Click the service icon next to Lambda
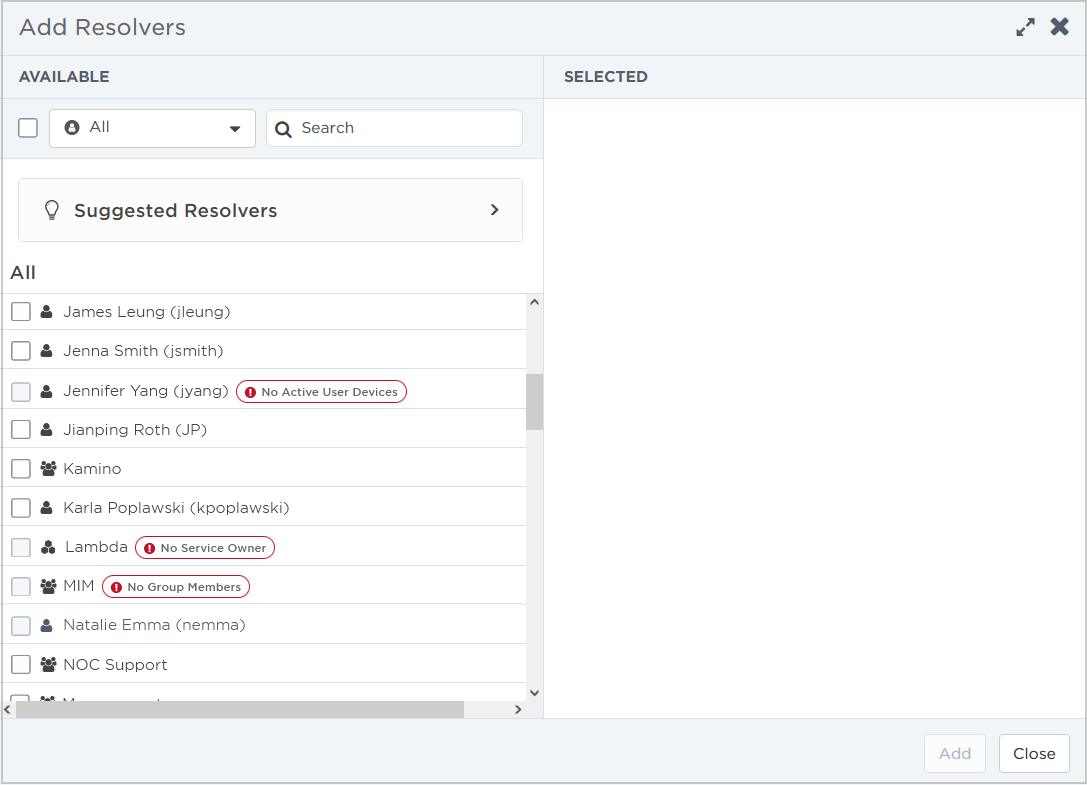 [x=47, y=548]
